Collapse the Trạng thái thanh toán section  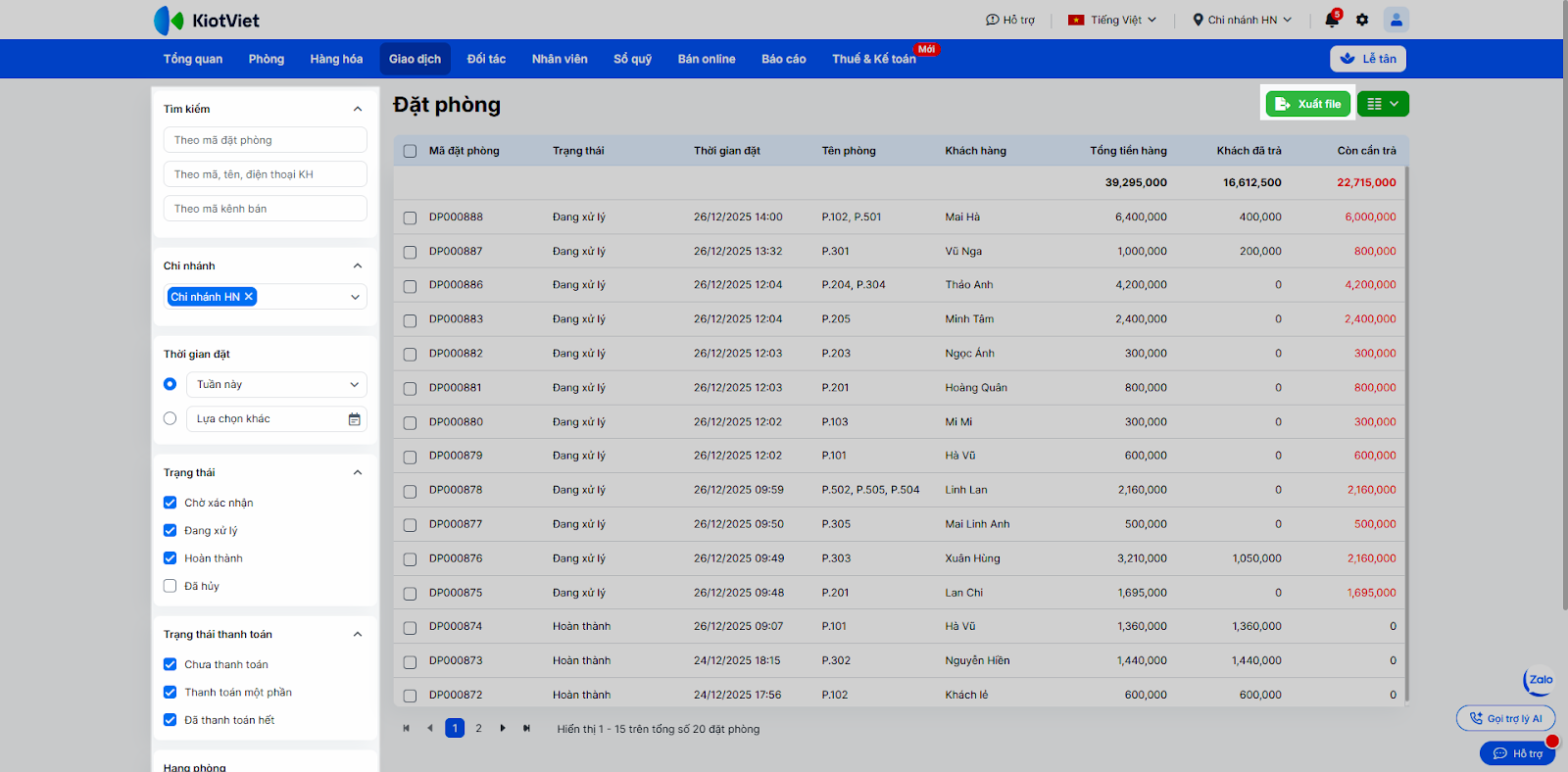tap(358, 635)
